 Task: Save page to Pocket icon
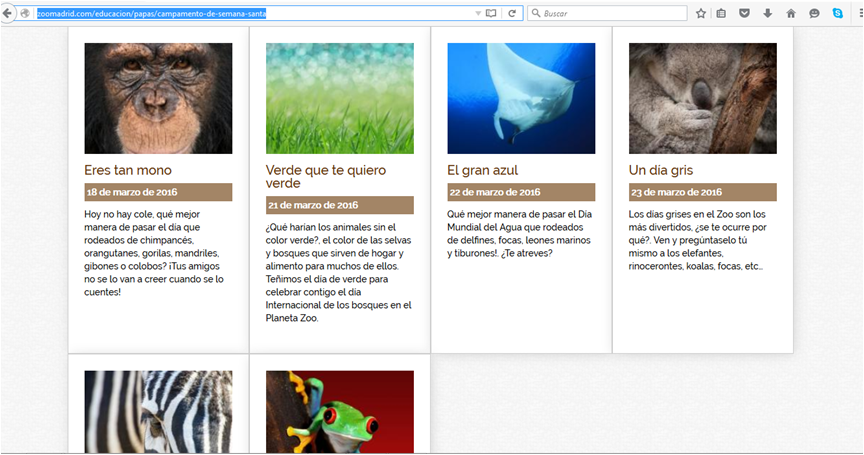744,13
